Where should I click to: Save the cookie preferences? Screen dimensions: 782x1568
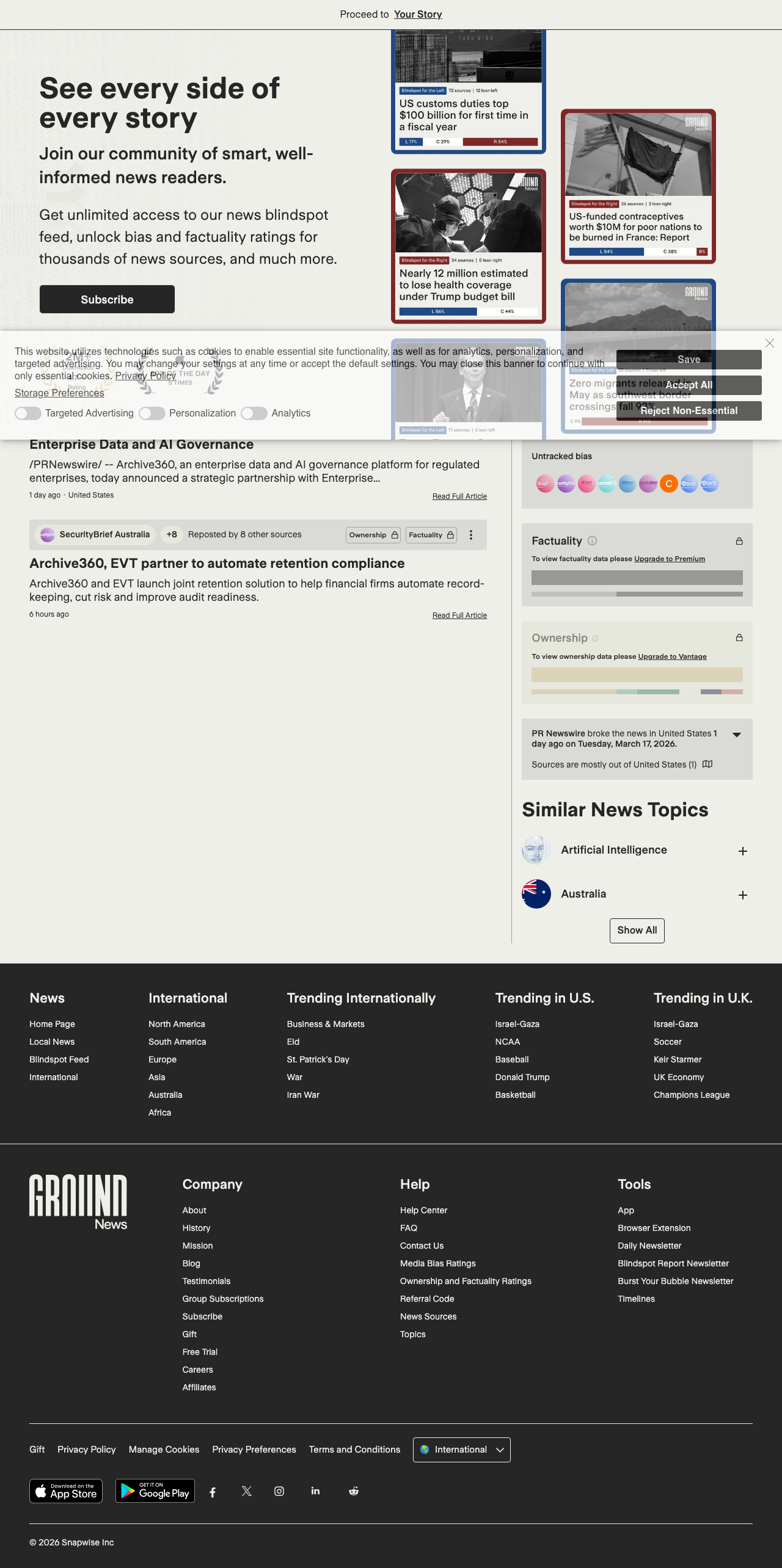coord(689,360)
